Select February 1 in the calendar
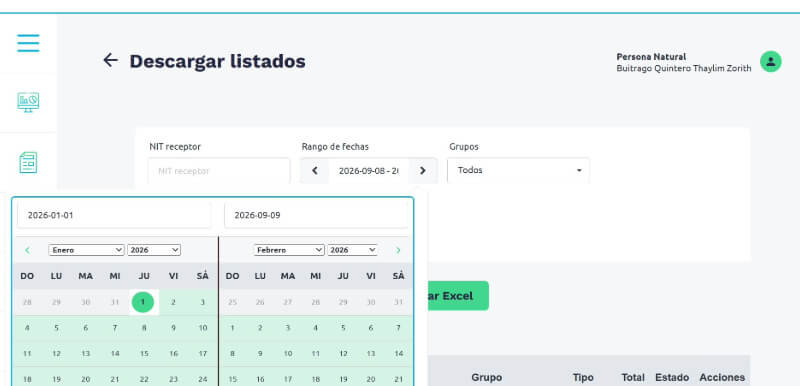Screen dimensions: 800x386 click(232, 328)
